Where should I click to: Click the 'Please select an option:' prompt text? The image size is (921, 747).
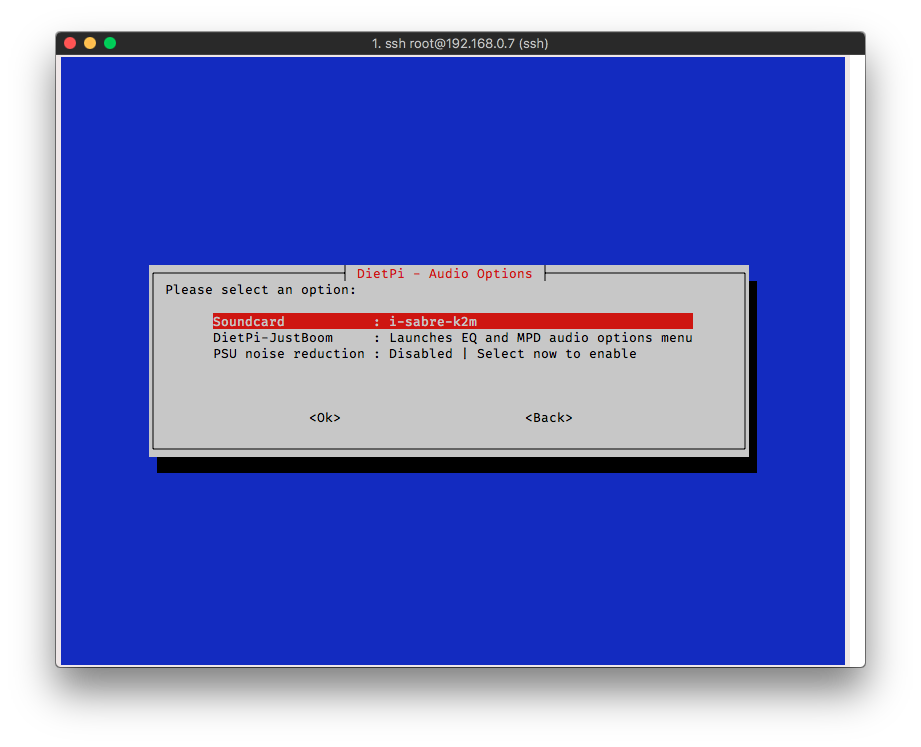pyautogui.click(x=260, y=290)
